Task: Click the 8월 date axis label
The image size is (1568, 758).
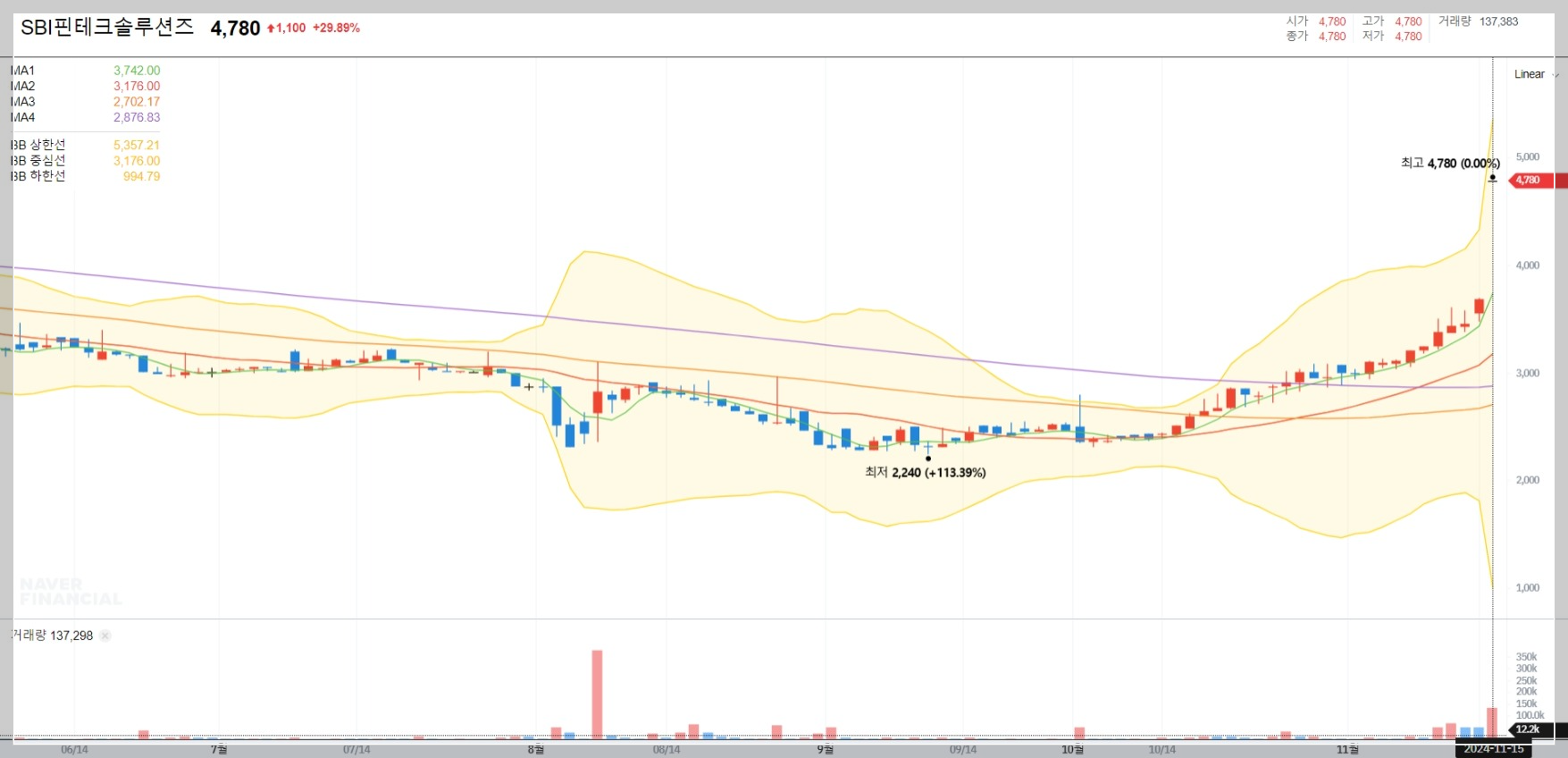Action: click(535, 749)
